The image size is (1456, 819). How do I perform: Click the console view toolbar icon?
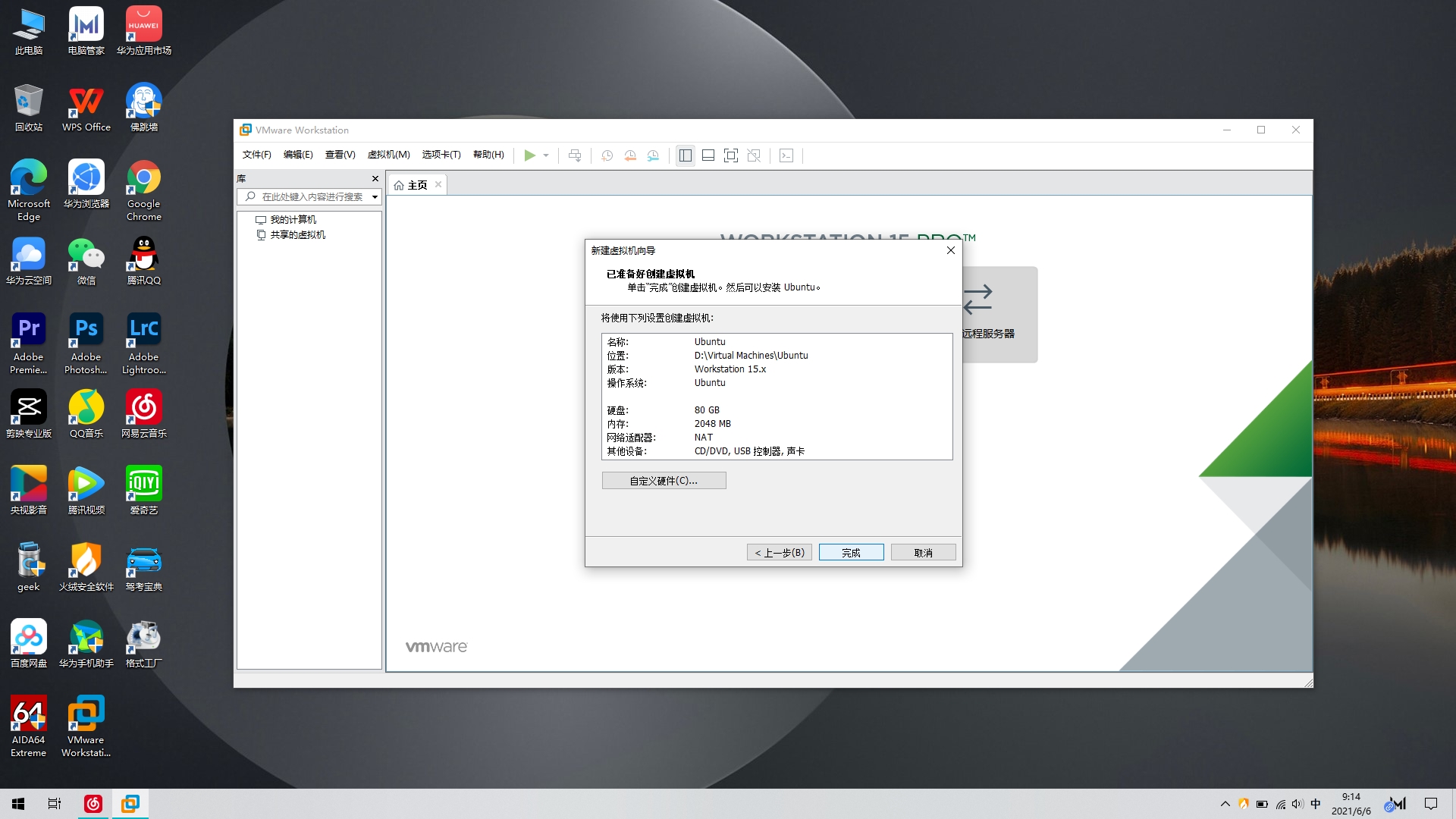(x=786, y=155)
